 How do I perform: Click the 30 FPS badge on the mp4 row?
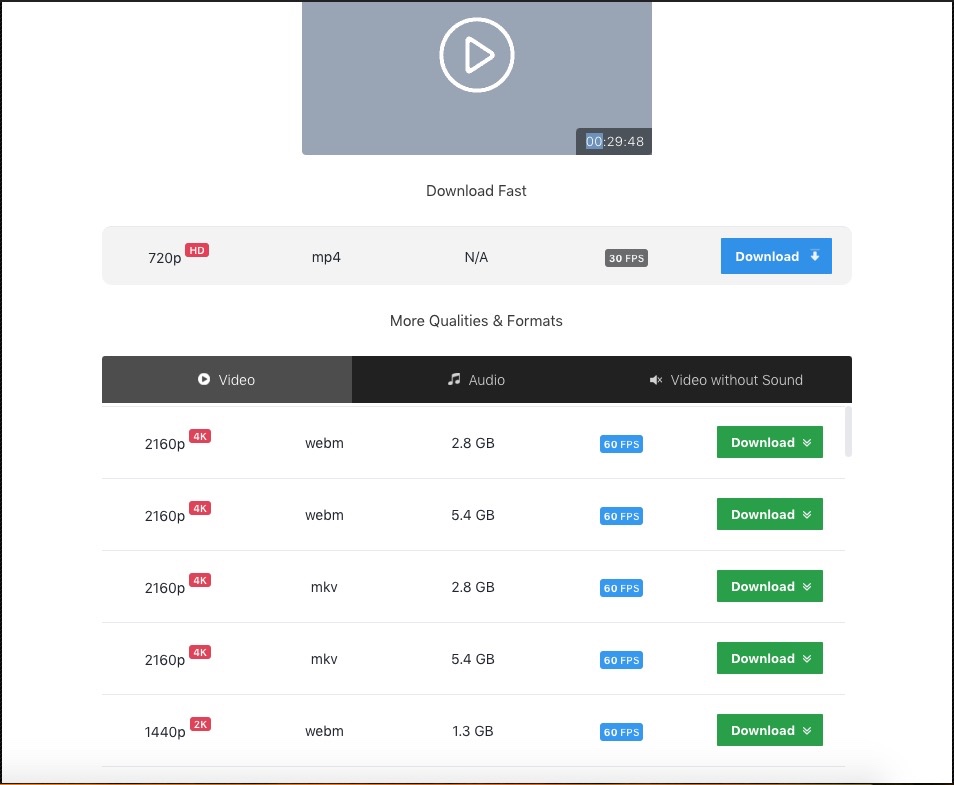(626, 257)
